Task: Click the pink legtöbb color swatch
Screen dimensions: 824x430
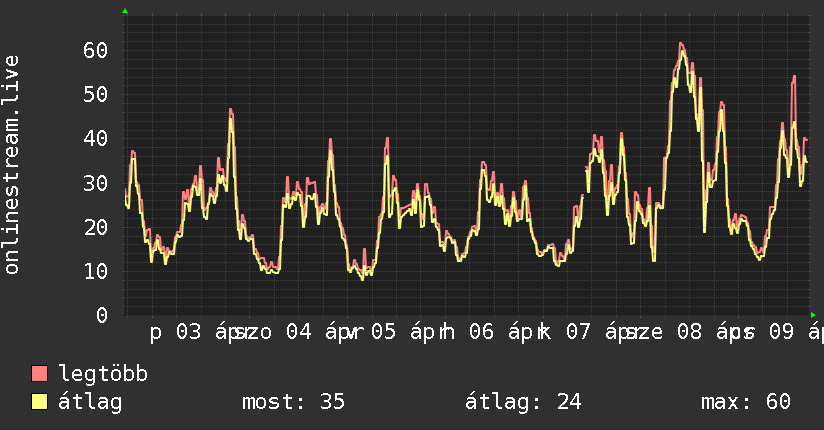Action: (39, 373)
